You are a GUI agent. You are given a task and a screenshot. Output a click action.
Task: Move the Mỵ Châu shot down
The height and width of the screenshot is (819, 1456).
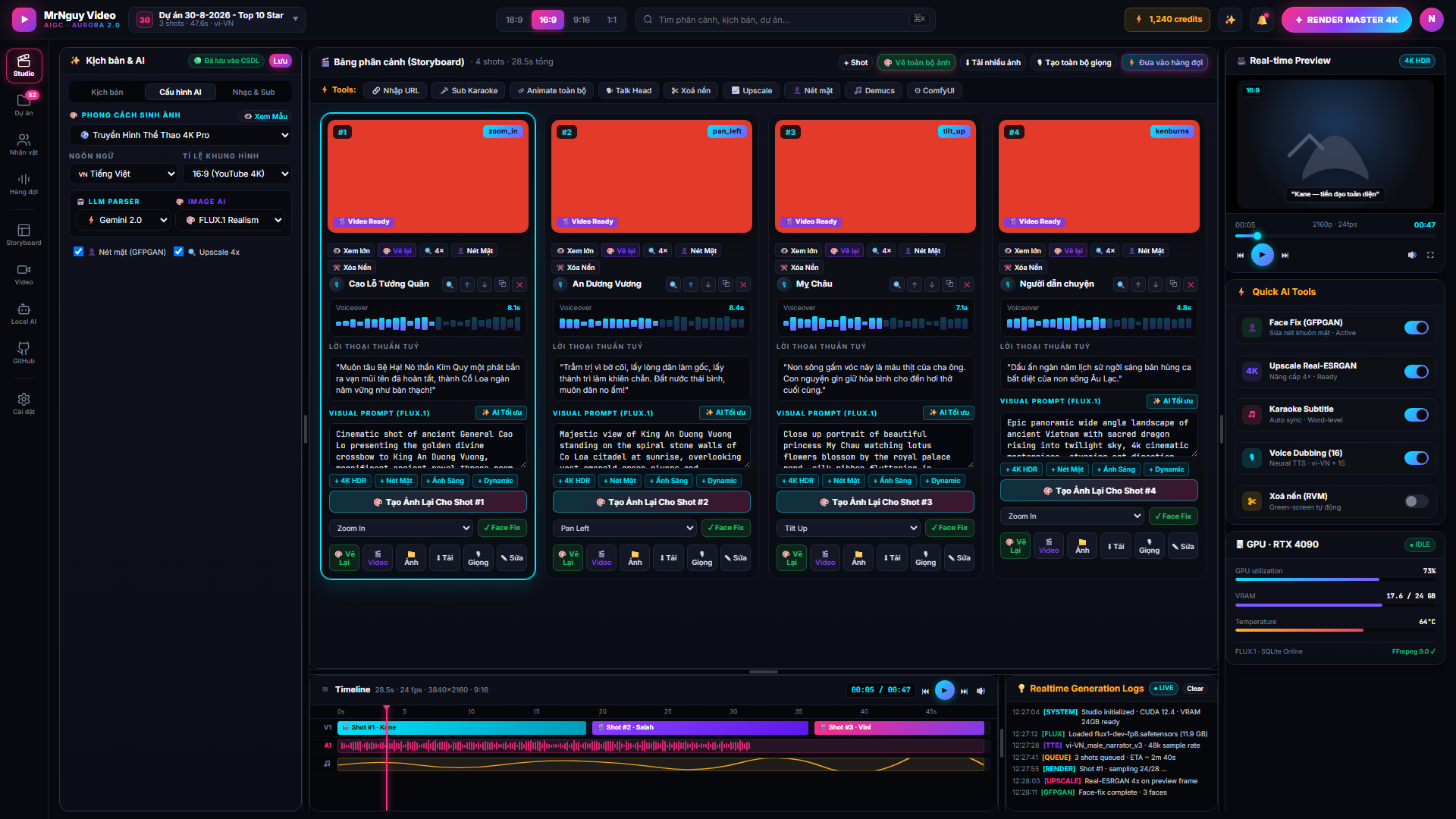(x=932, y=284)
